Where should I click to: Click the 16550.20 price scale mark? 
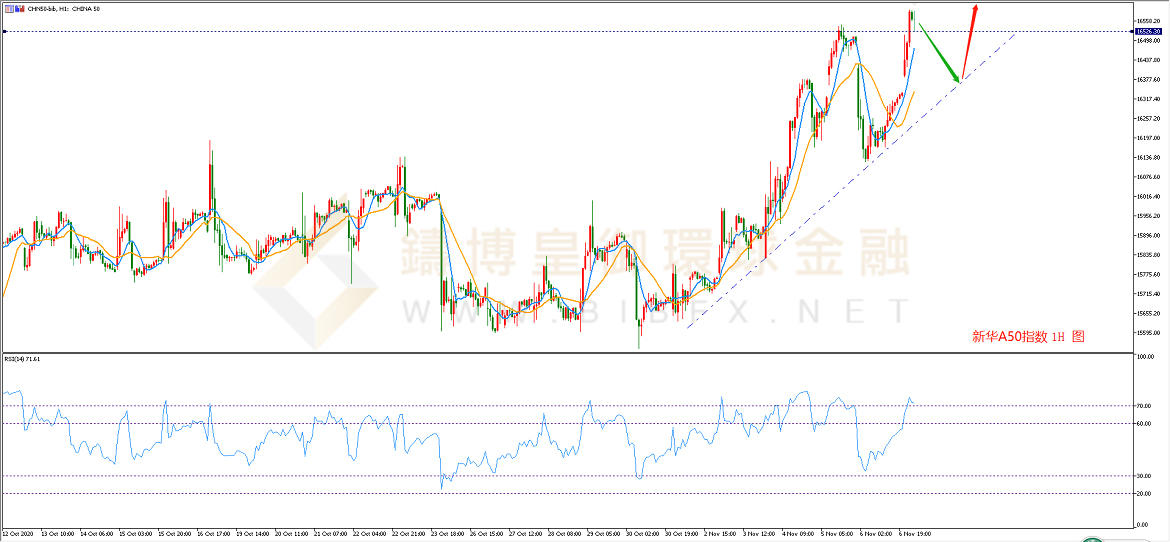(x=1148, y=21)
